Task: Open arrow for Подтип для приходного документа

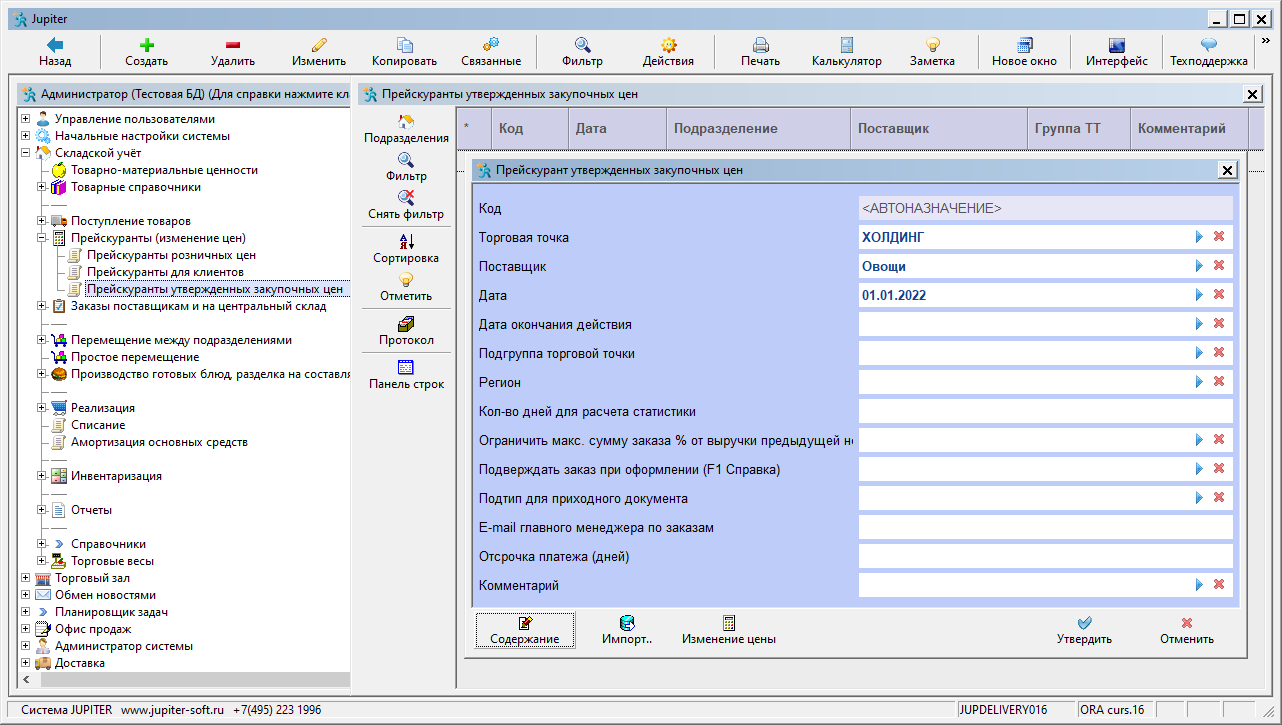Action: 1199,498
